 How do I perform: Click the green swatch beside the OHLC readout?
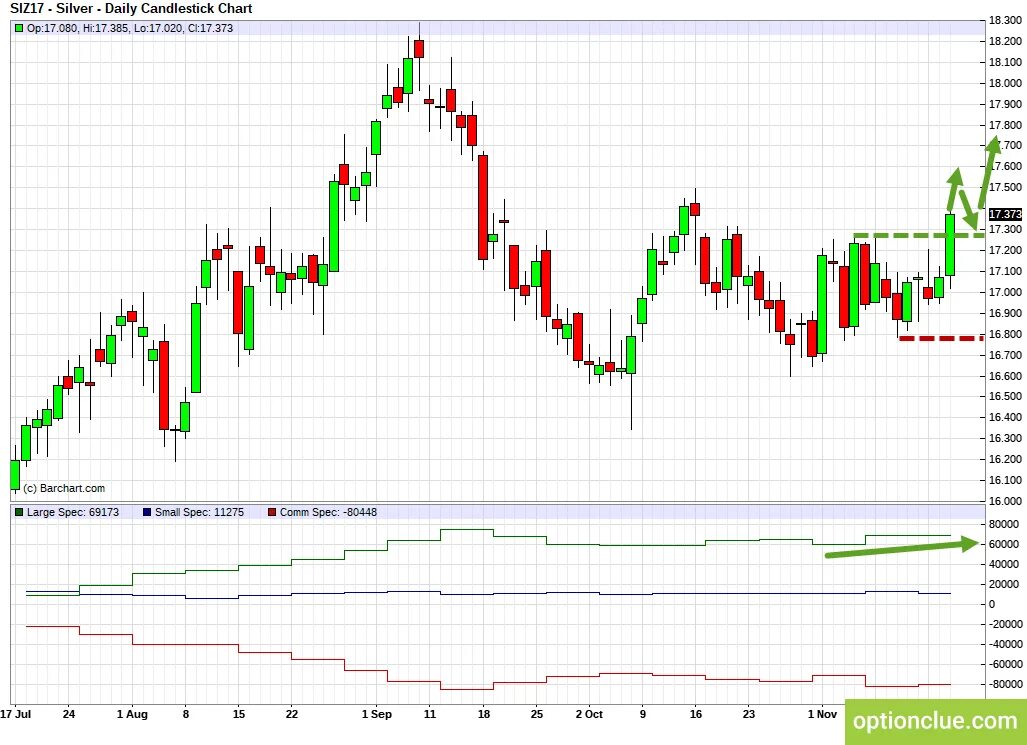[19, 28]
